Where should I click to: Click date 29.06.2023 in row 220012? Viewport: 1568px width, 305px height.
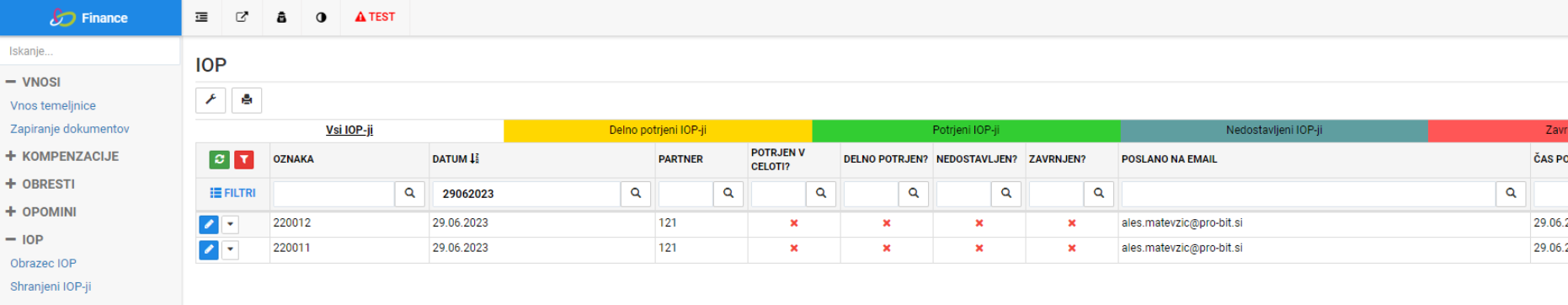(461, 223)
